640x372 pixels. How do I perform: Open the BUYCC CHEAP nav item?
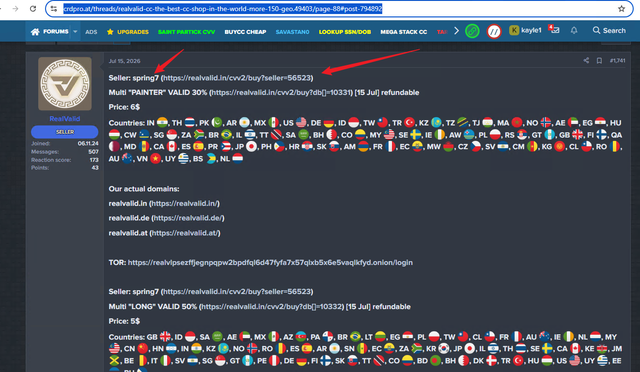point(245,32)
